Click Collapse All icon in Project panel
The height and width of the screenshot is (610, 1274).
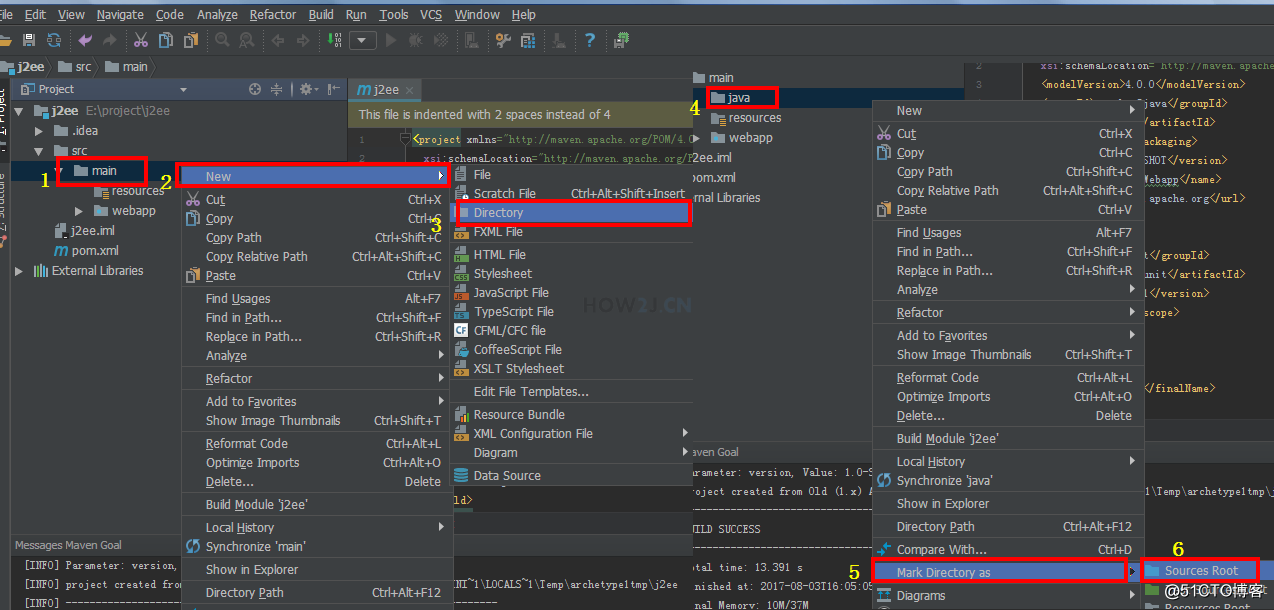(x=277, y=89)
